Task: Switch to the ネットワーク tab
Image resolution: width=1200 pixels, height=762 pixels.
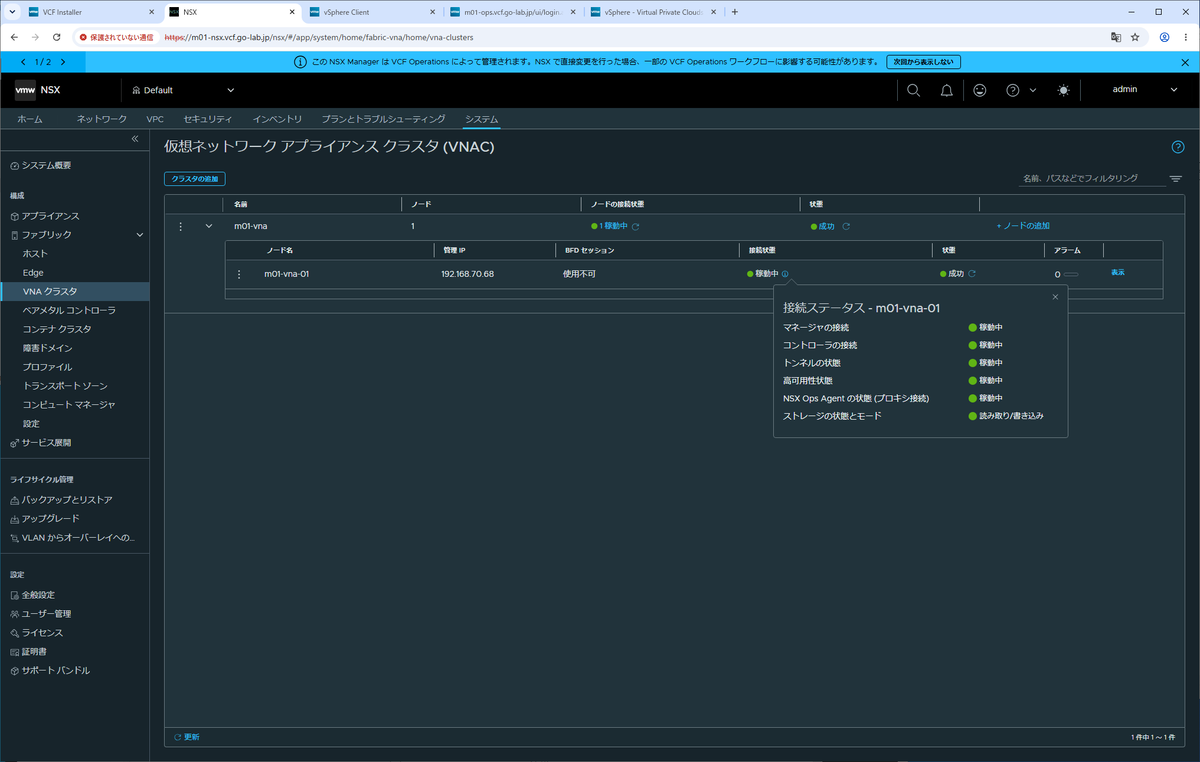Action: [102, 119]
